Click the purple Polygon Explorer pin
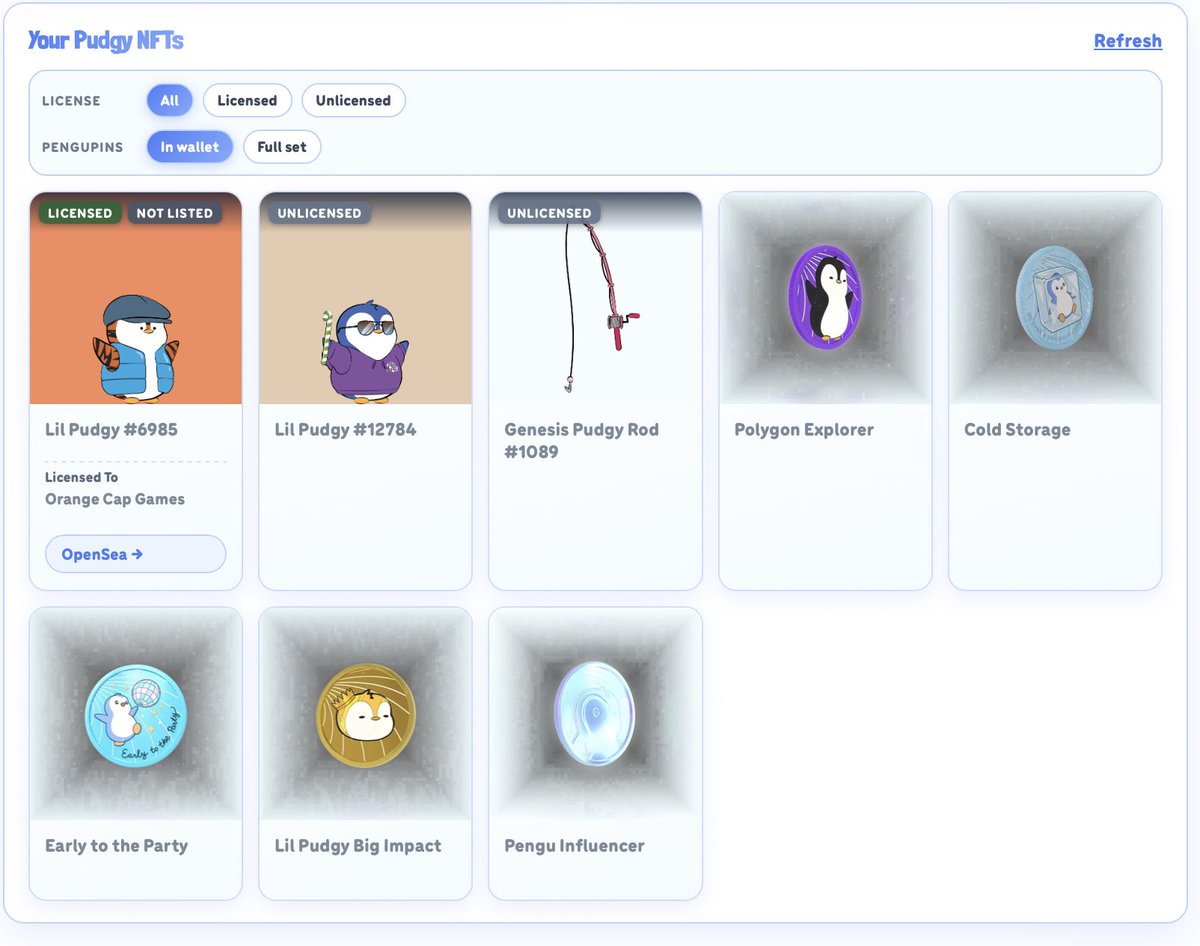Screen dimensions: 1200x946 coord(825,296)
